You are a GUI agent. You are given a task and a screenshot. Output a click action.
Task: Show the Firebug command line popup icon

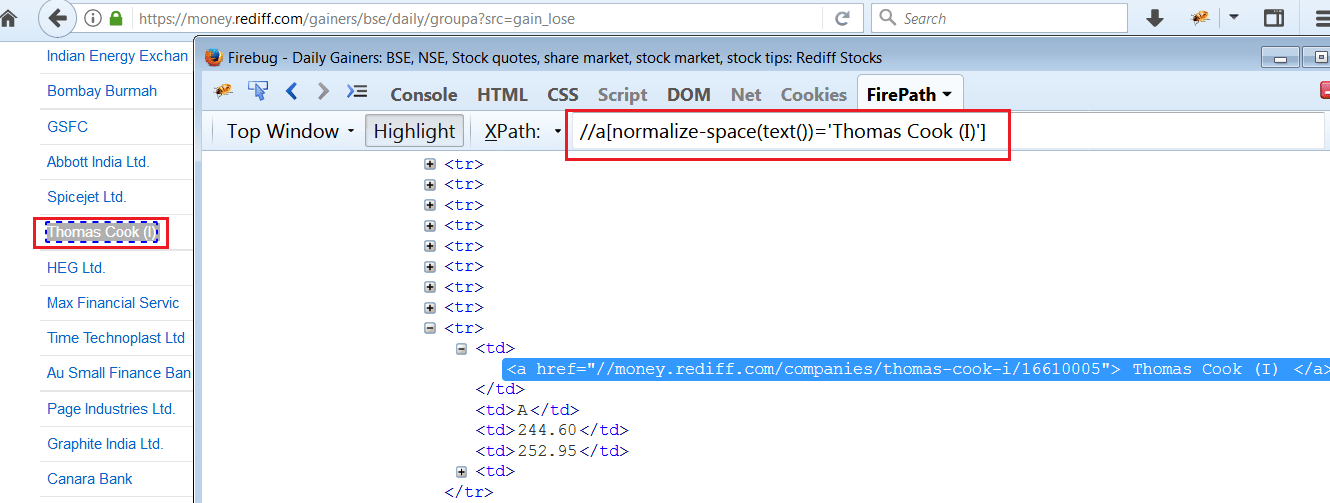pos(356,91)
